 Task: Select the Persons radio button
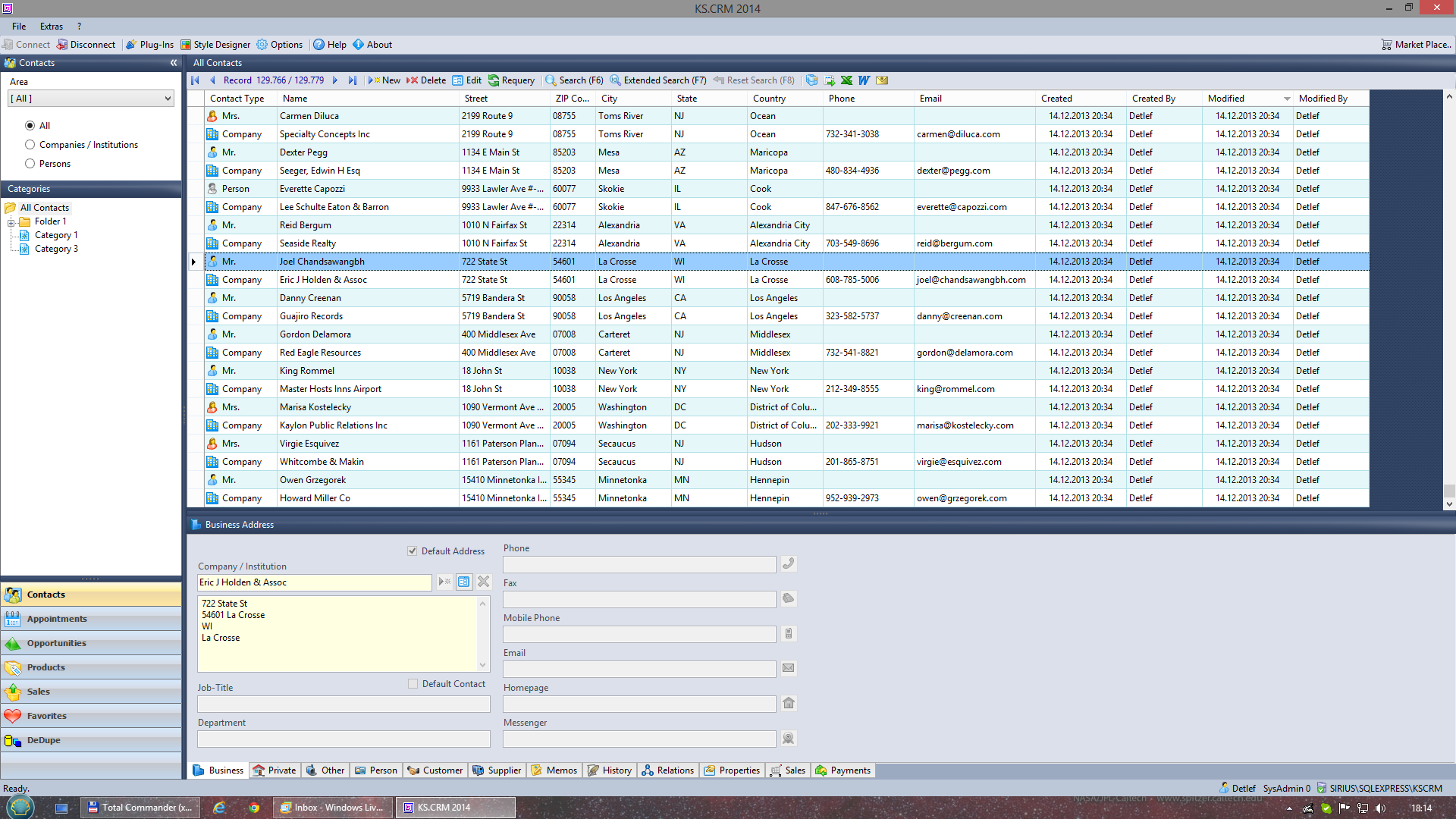pos(29,163)
